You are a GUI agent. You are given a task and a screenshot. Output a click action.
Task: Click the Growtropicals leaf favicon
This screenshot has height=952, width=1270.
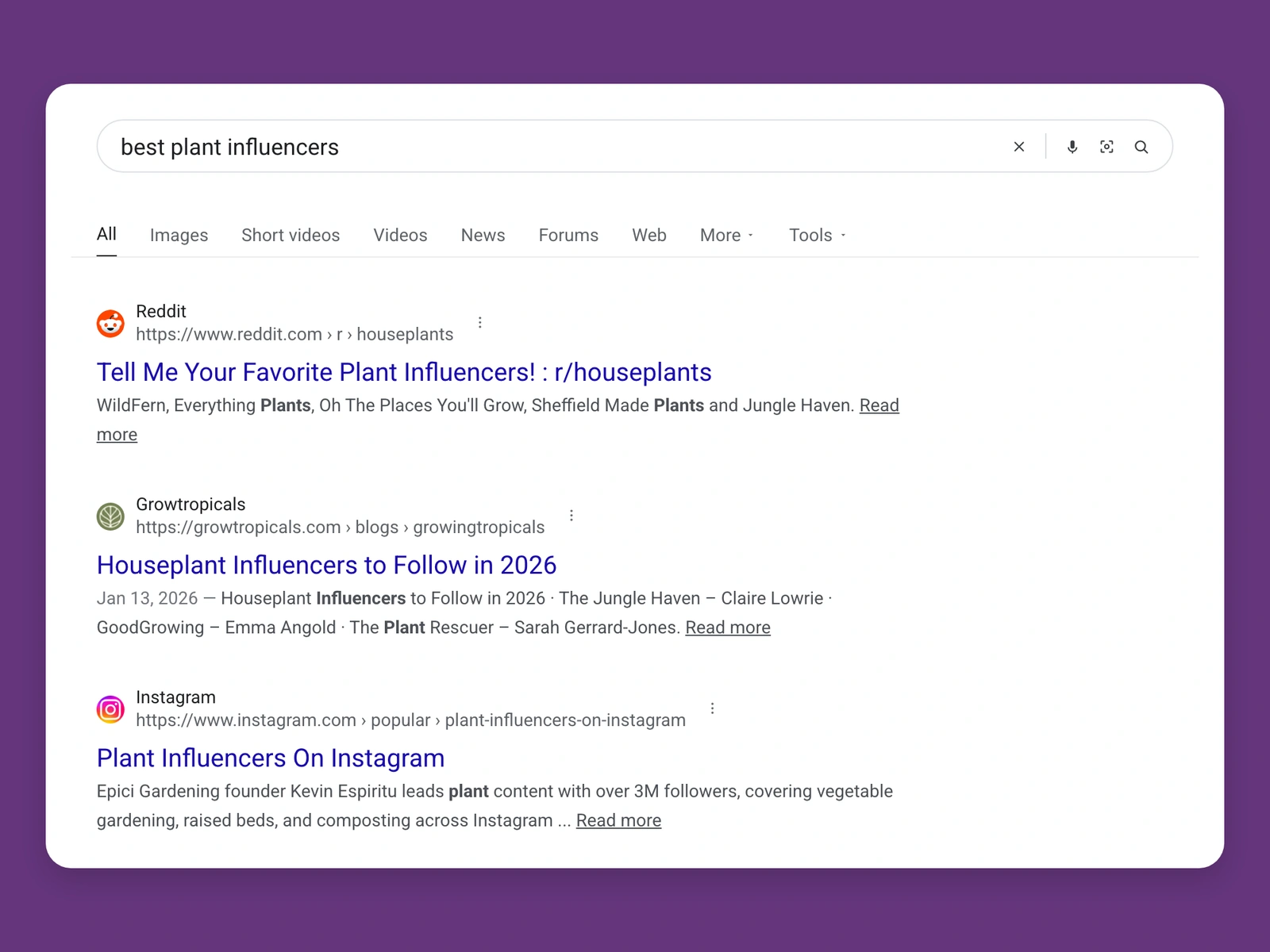coord(110,516)
